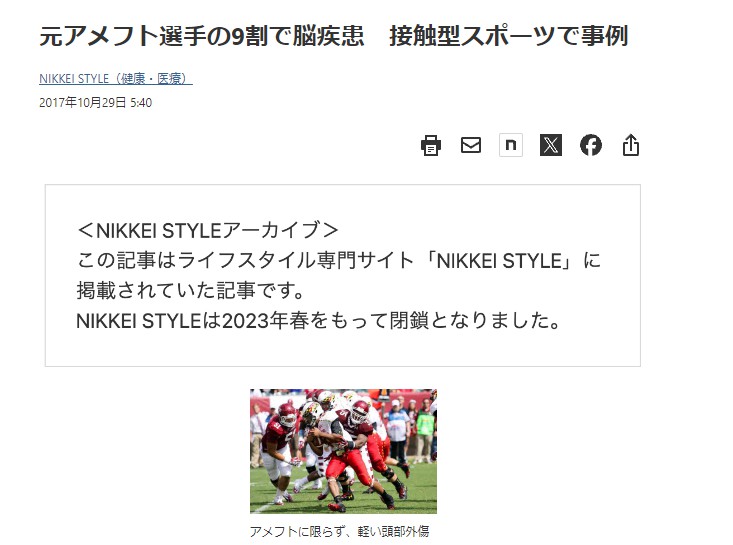Open the NIKKEI STYLE（健康・医療）category link
The image size is (733, 545).
pyautogui.click(x=115, y=79)
